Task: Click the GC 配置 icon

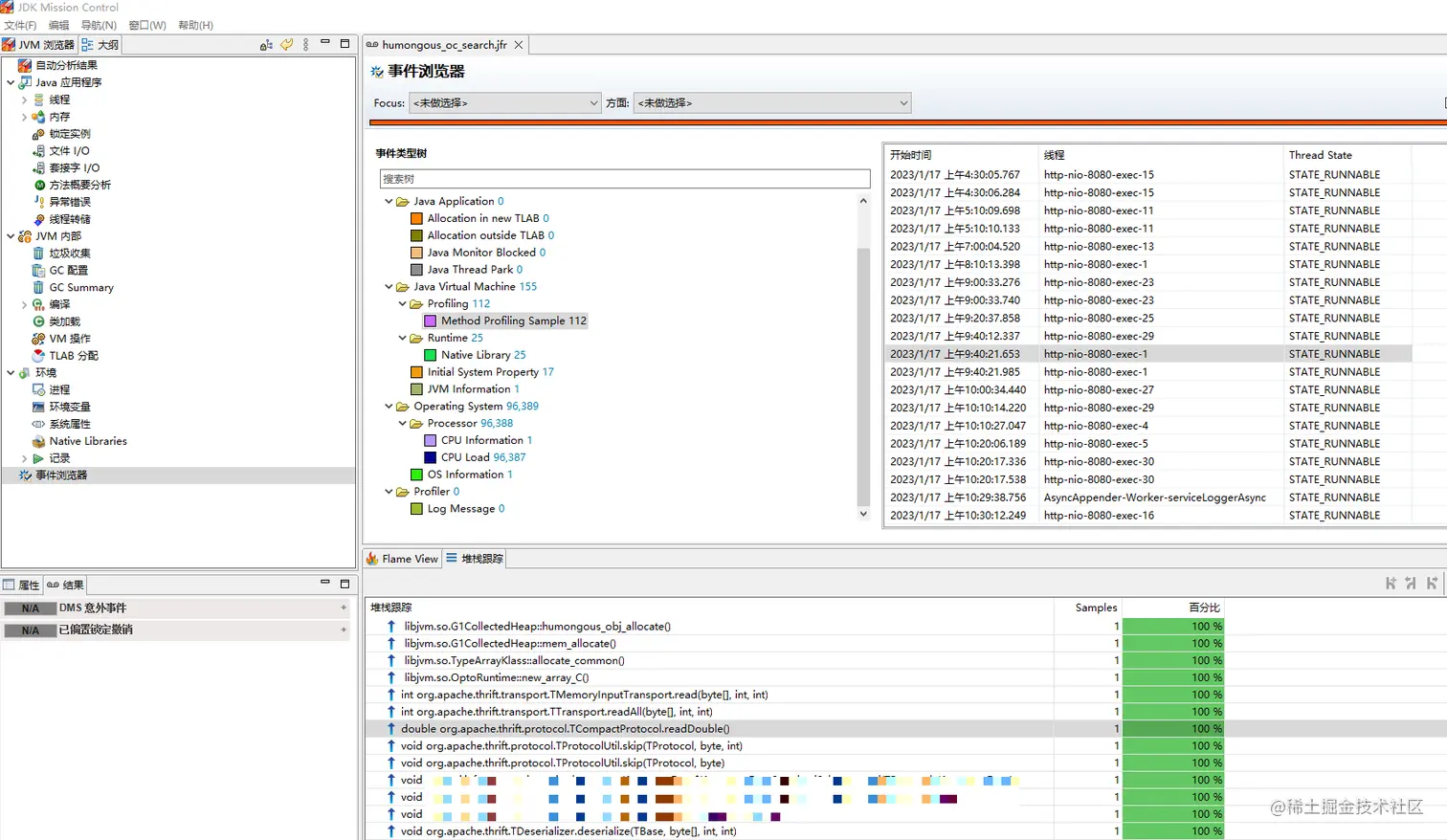Action: [38, 271]
